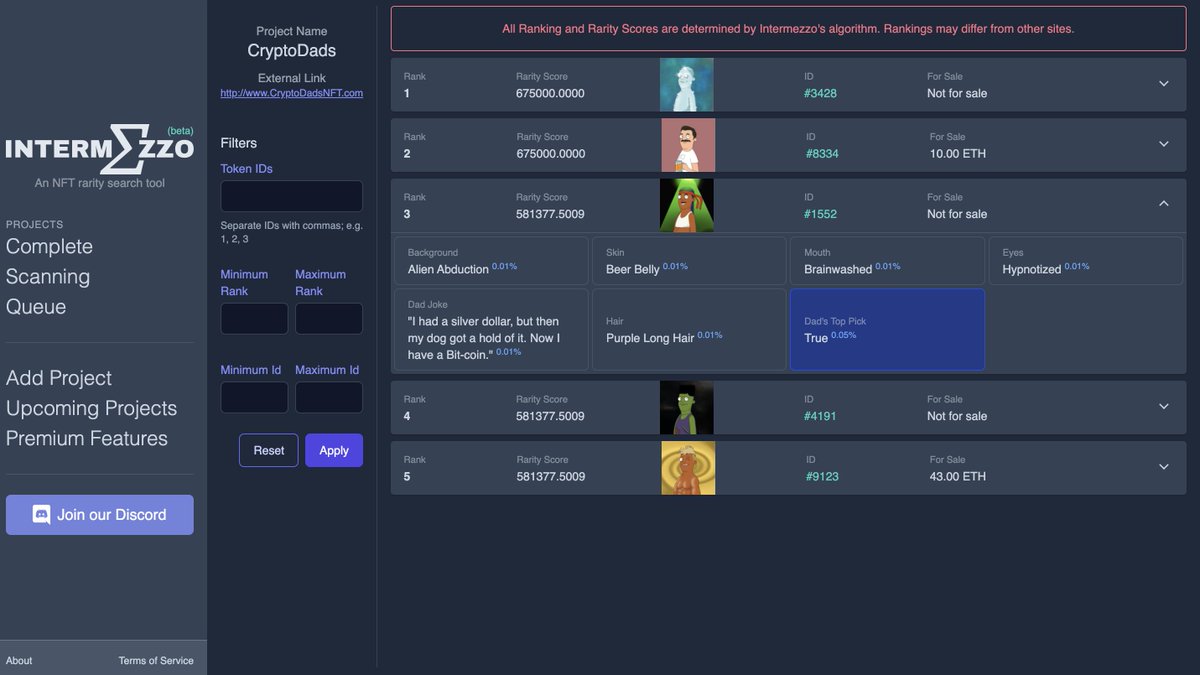
Task: Click the rank 3 NFT thumbnail
Action: (687, 205)
